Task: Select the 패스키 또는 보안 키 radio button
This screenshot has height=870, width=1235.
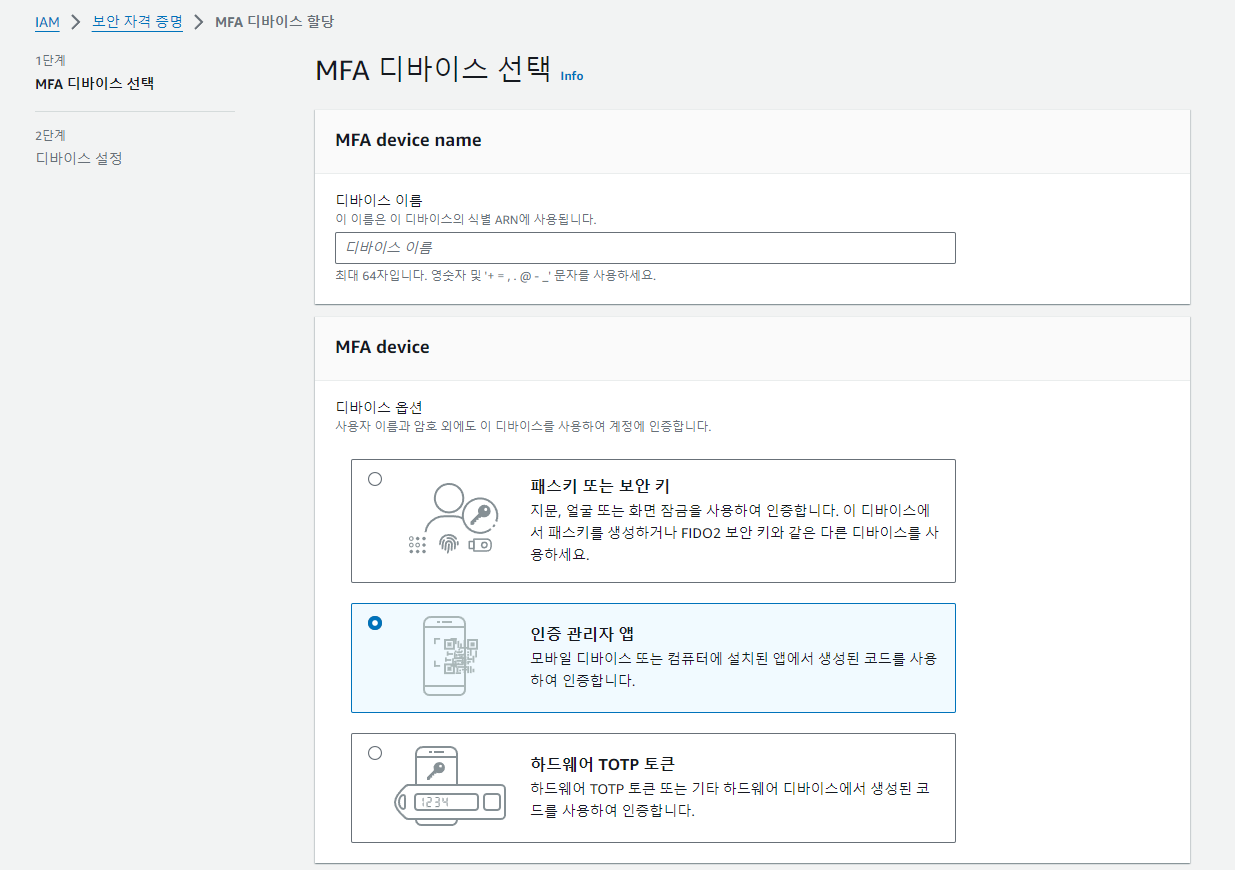Action: (x=374, y=479)
